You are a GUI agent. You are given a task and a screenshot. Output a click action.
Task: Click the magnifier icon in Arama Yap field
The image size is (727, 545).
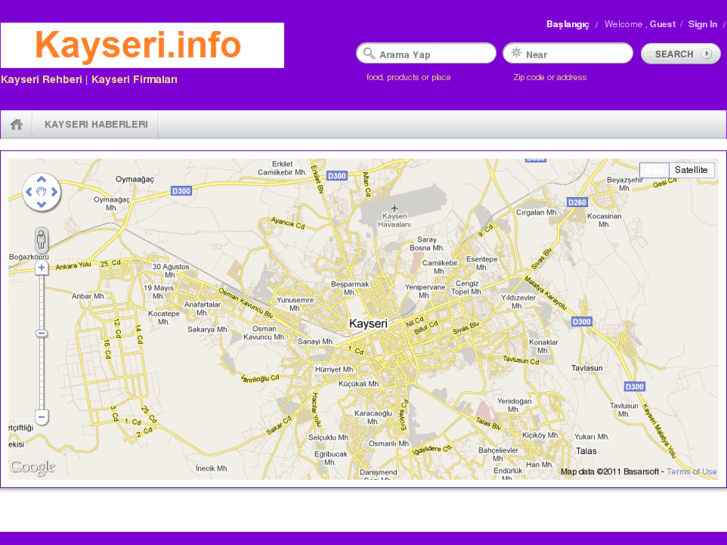coord(369,53)
